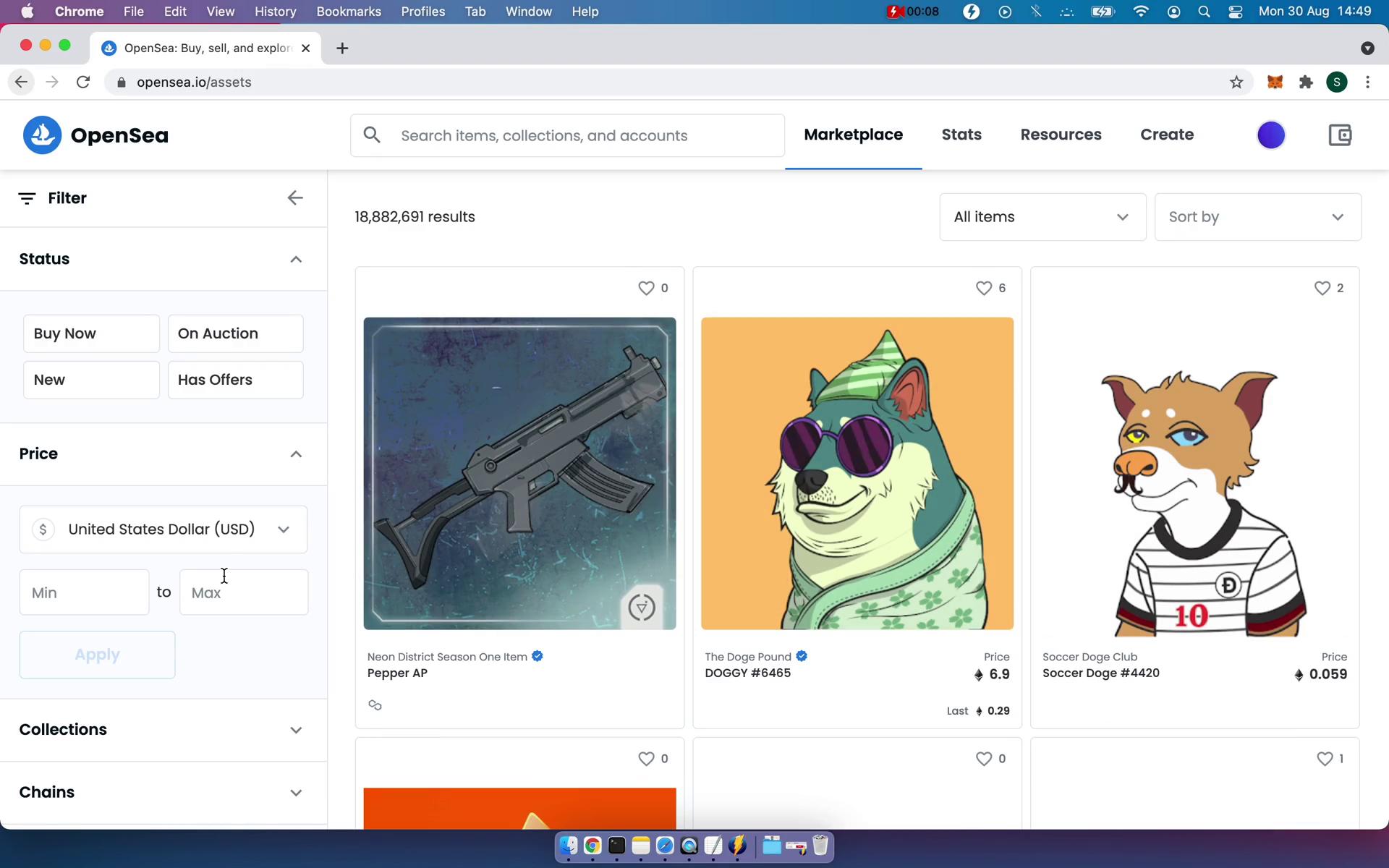Viewport: 1389px width, 868px height.
Task: Open the All items dropdown
Action: 1041,216
